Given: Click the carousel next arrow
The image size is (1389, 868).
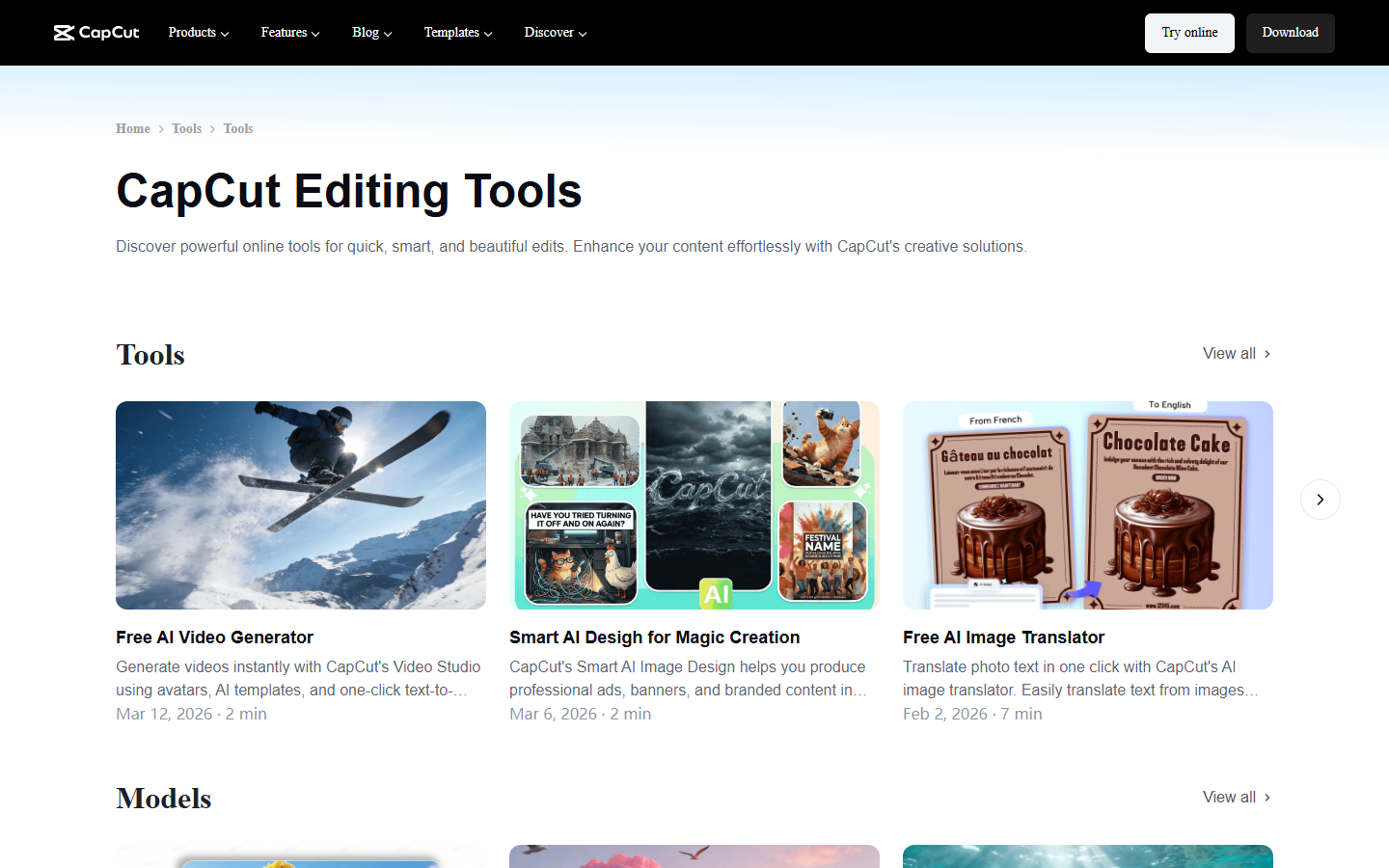Looking at the screenshot, I should coord(1320,500).
